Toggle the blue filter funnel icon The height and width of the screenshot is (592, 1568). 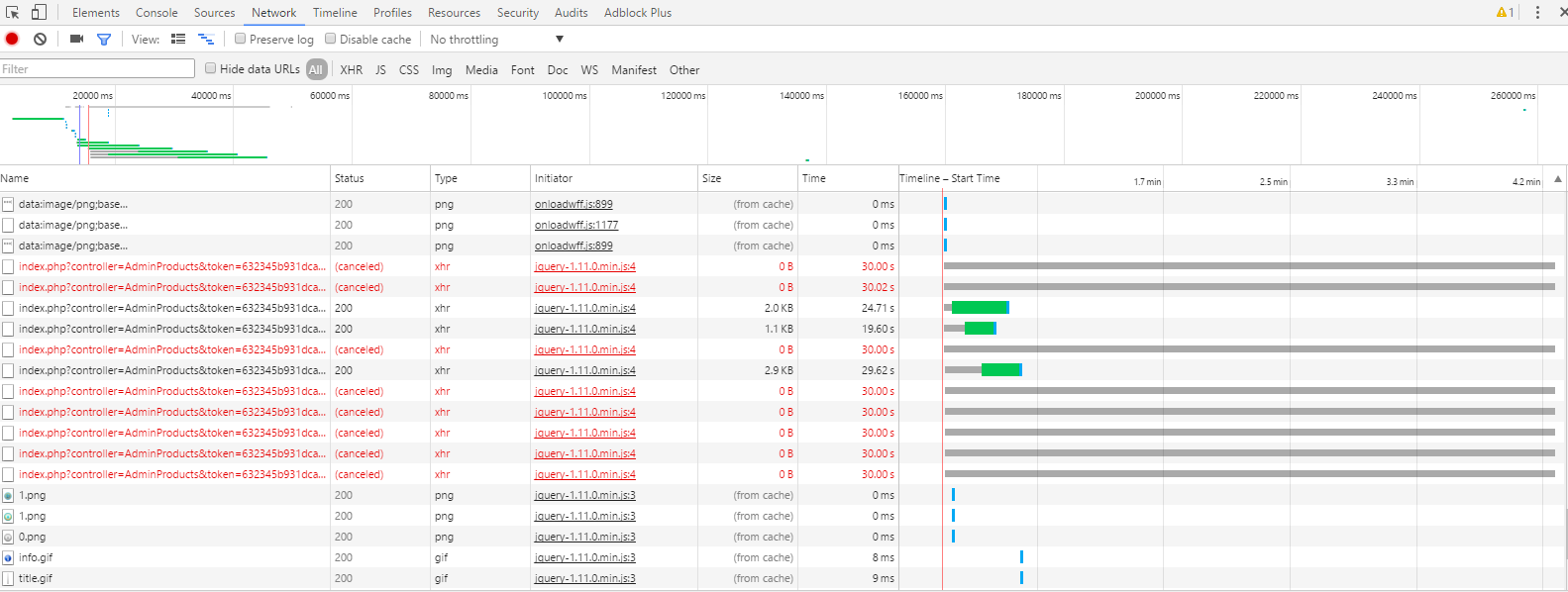click(104, 40)
